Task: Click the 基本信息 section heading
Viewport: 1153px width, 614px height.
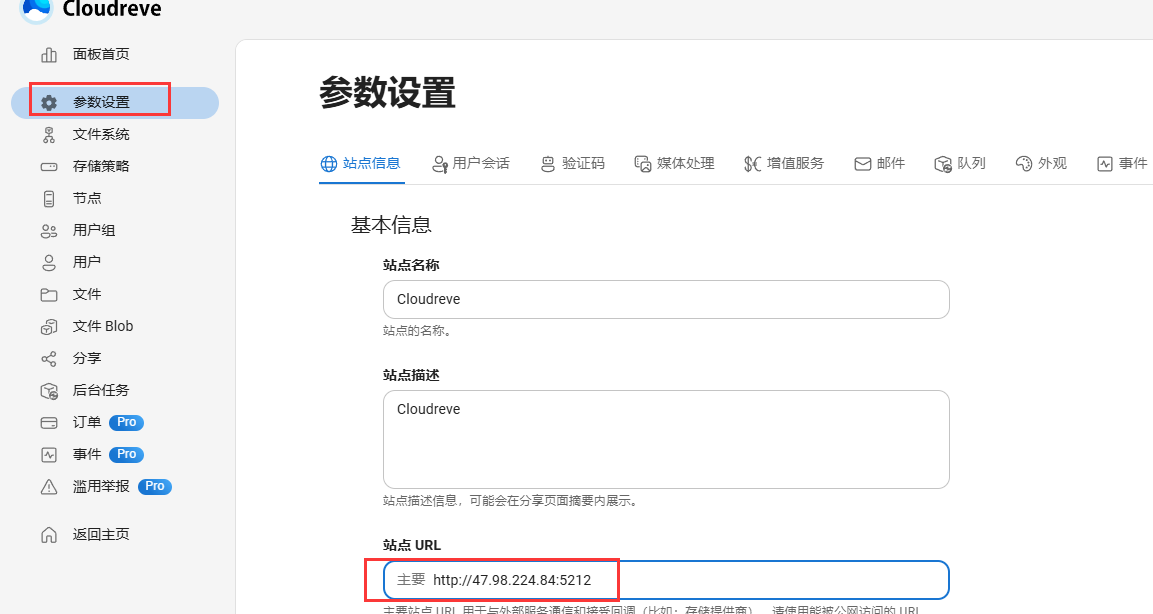Action: click(391, 225)
